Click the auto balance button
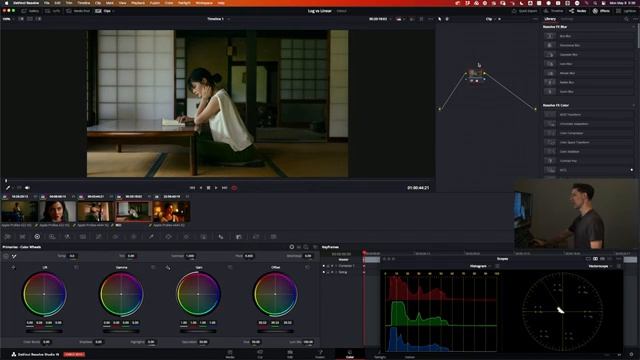640x360 pixels. click(x=6, y=256)
